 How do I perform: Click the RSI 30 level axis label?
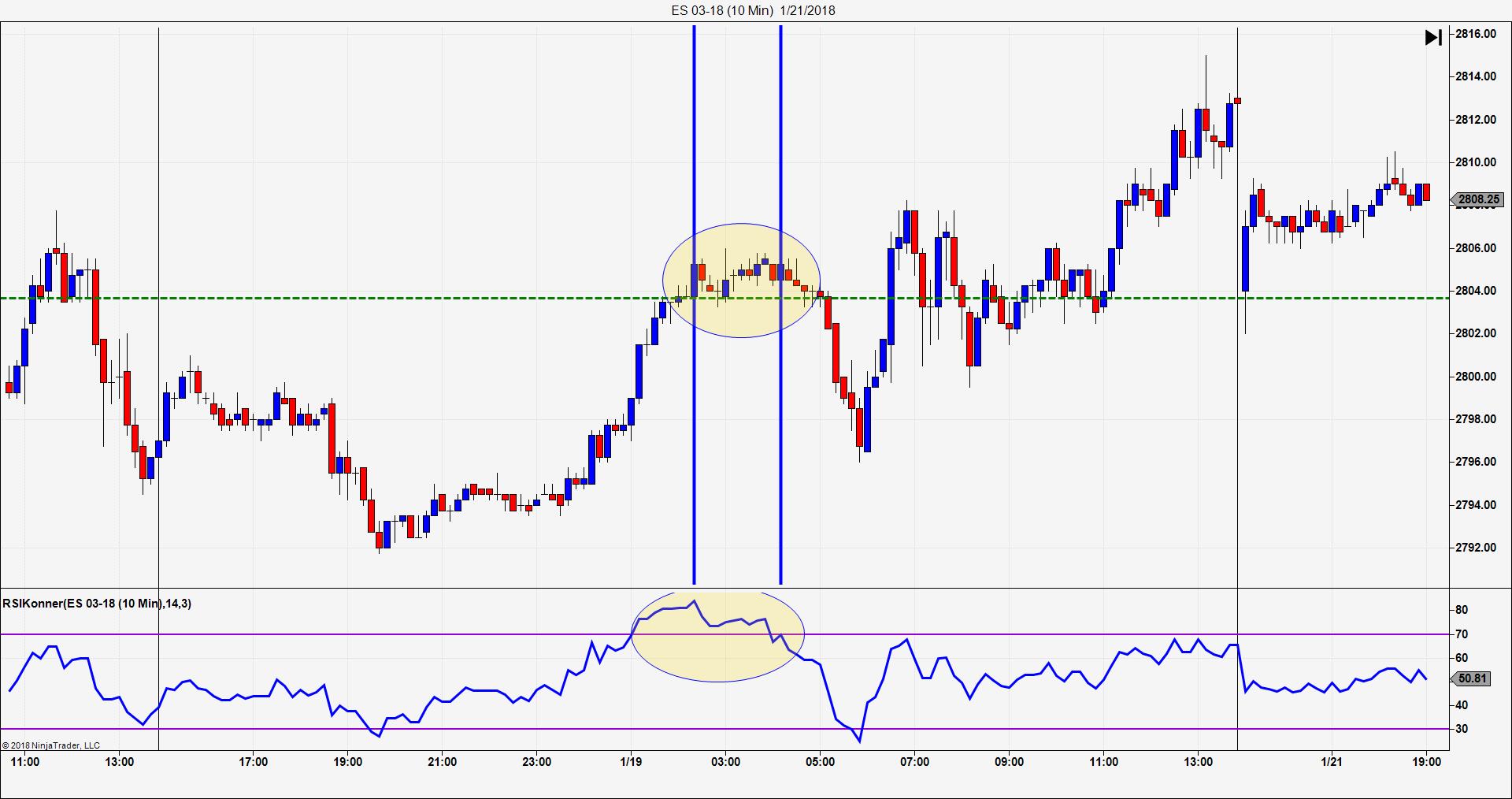1462,729
